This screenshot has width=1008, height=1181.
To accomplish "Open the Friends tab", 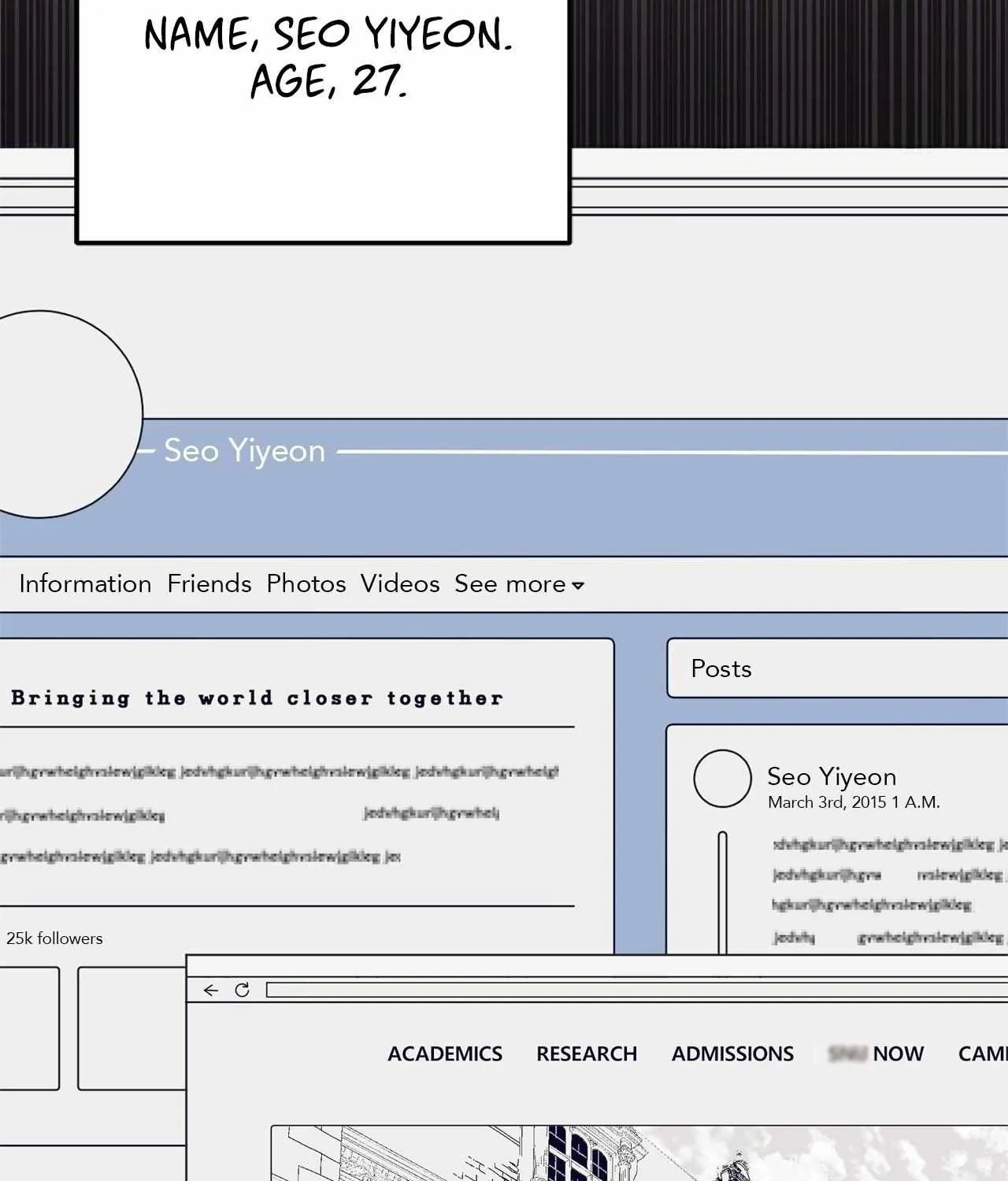I will pyautogui.click(x=209, y=583).
